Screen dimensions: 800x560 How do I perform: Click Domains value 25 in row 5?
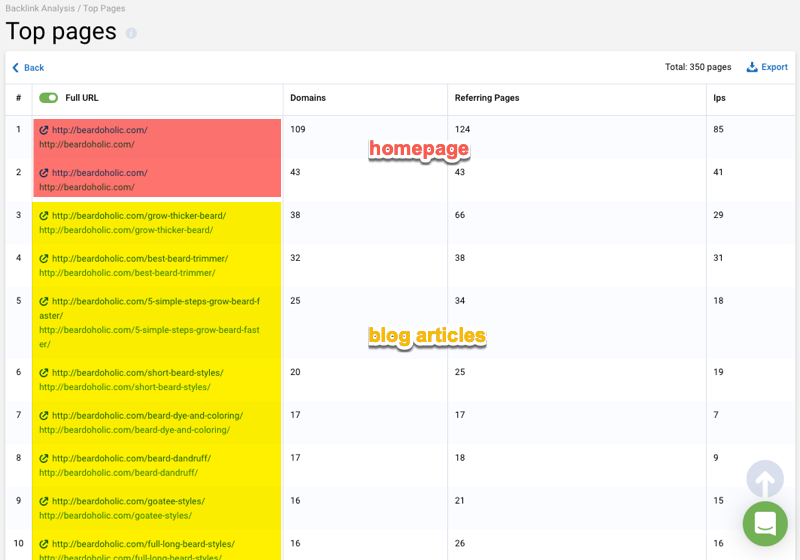point(295,301)
